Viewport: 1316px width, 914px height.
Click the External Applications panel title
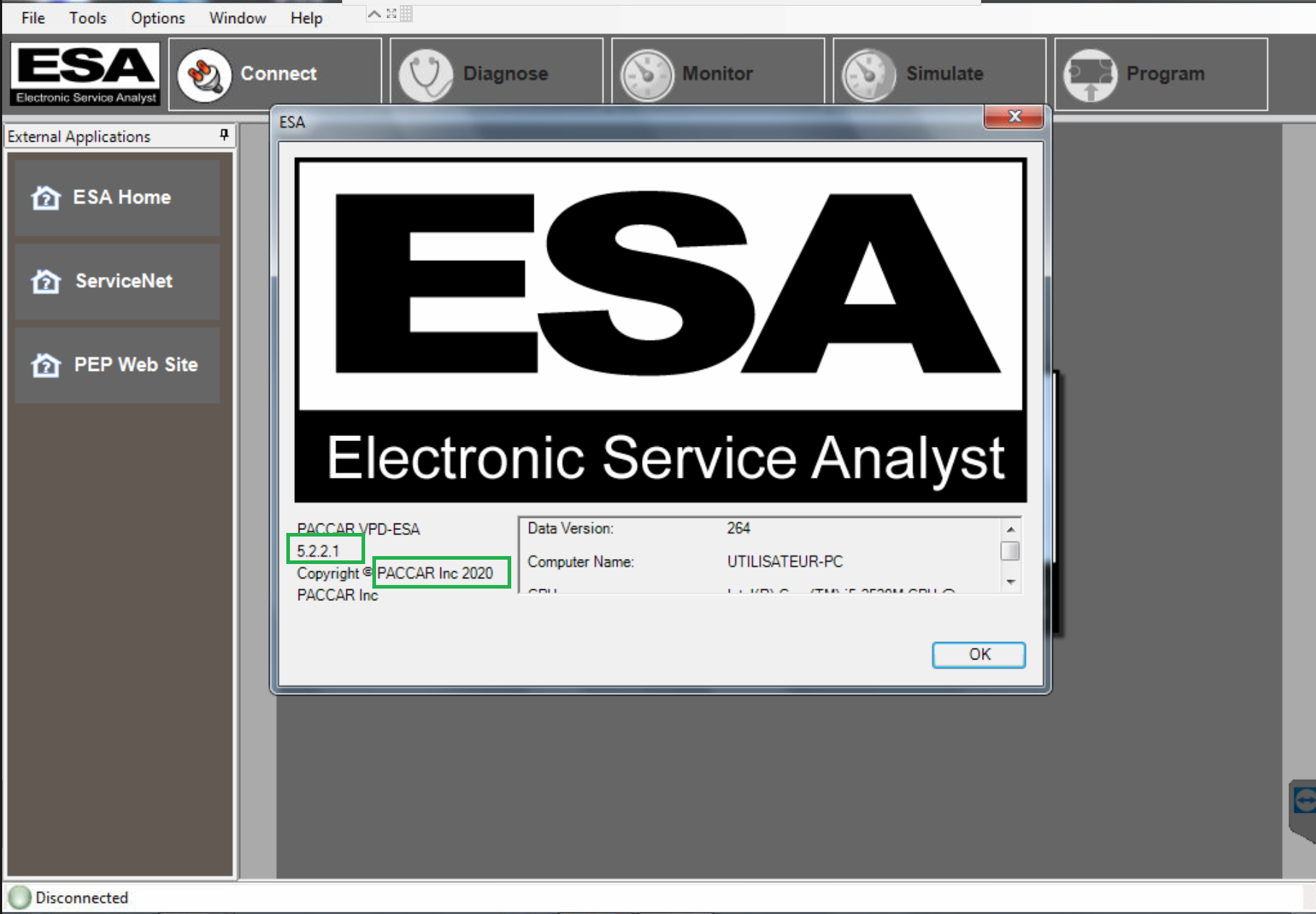coord(79,137)
